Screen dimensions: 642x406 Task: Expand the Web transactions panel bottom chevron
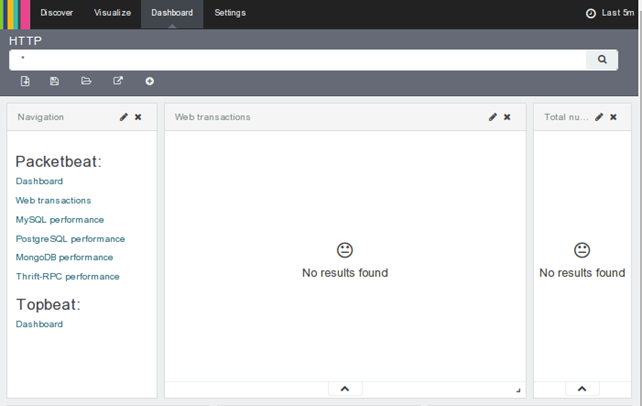click(x=344, y=389)
